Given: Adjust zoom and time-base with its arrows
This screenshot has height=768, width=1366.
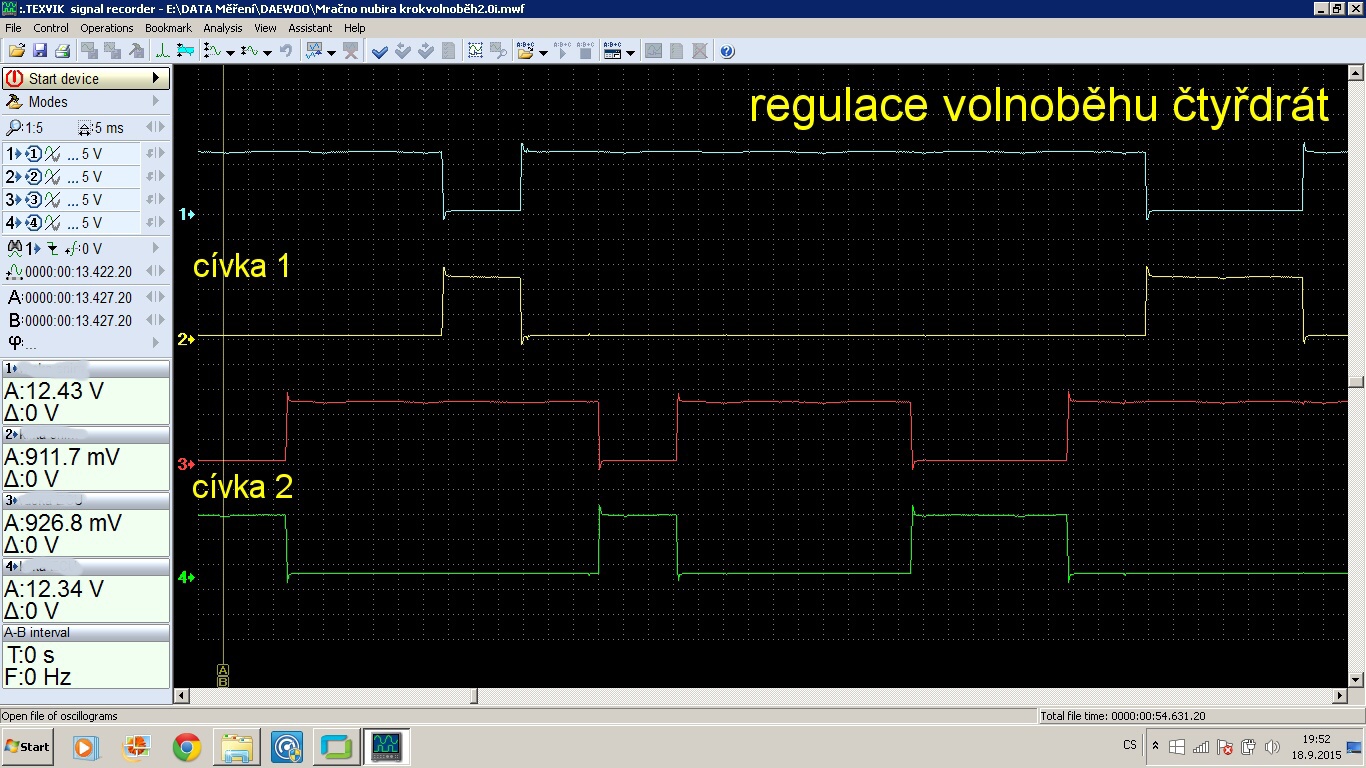Looking at the screenshot, I should (155, 128).
